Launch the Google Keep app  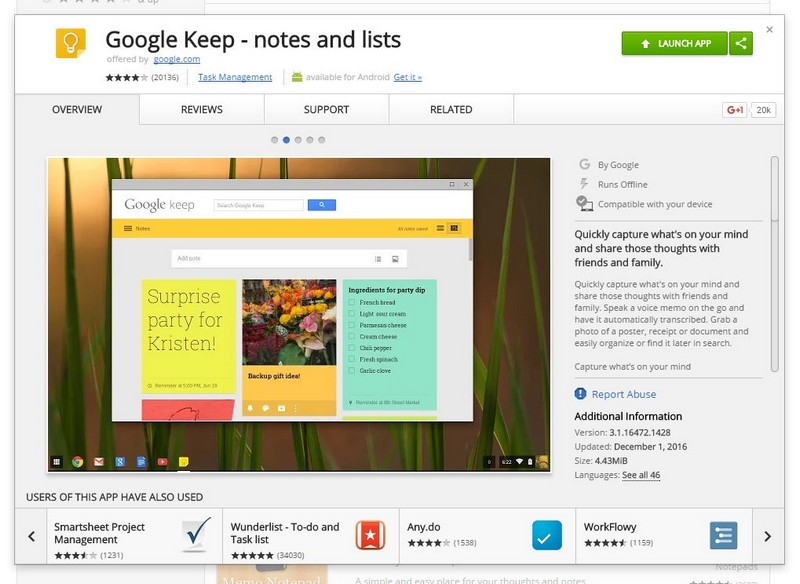674,43
